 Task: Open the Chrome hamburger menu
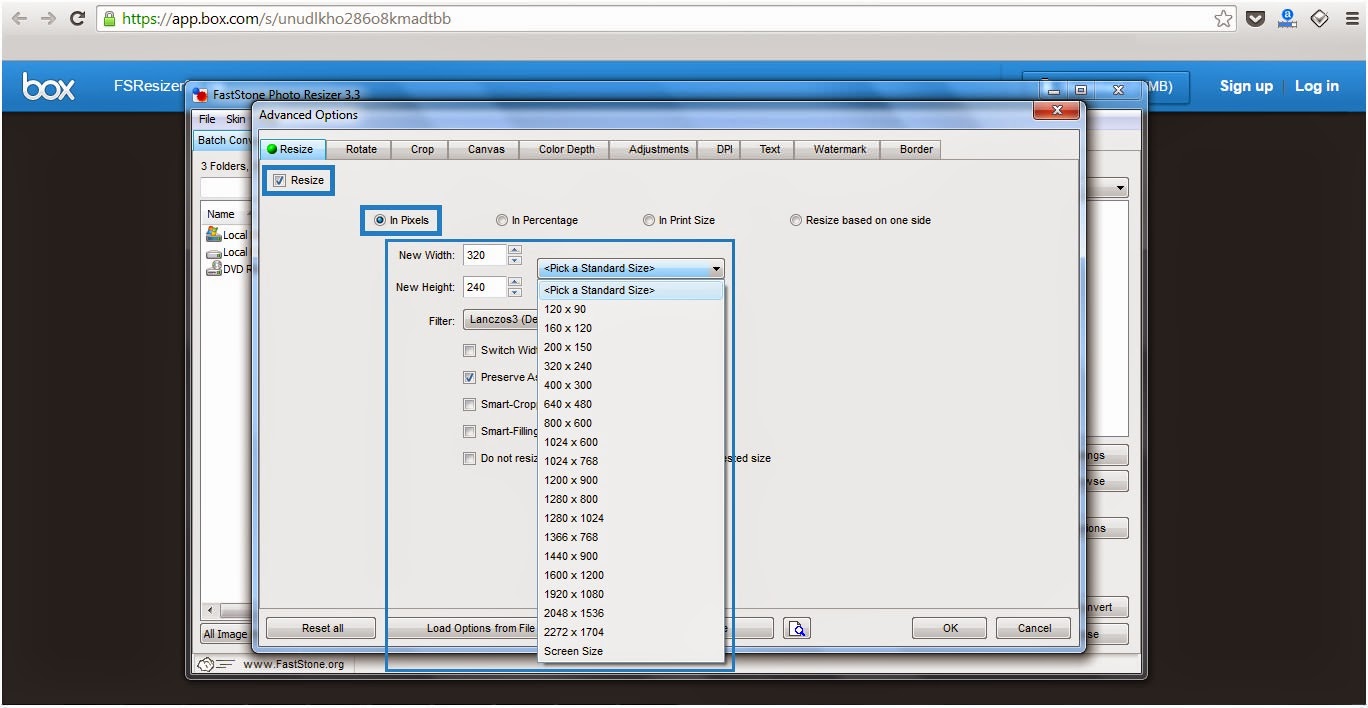[x=1350, y=19]
